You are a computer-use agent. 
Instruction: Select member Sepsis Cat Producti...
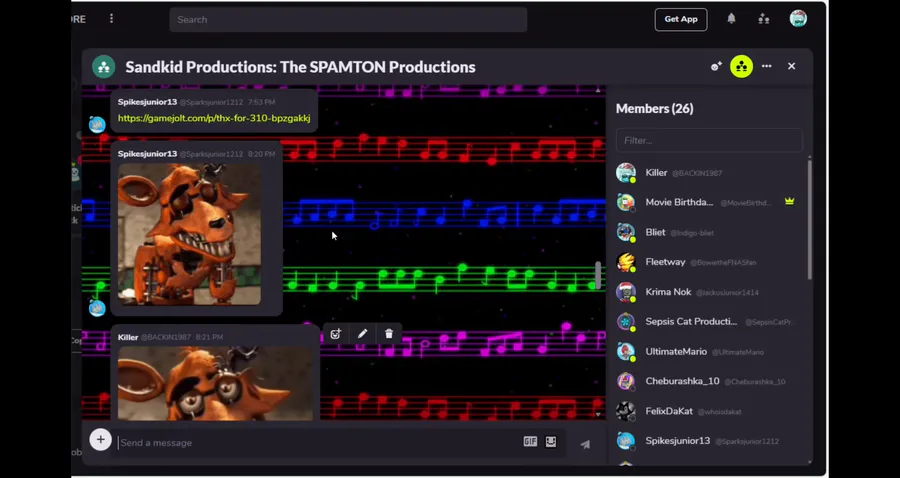[709, 322]
